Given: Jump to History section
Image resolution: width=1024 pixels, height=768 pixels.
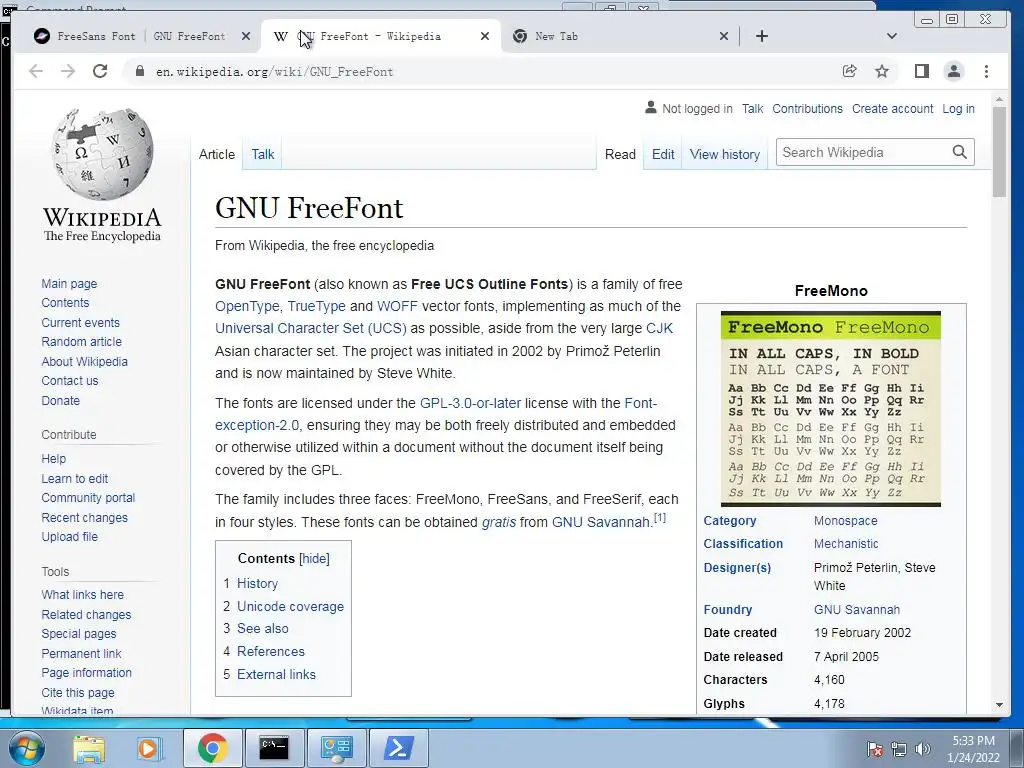Looking at the screenshot, I should click(257, 584).
